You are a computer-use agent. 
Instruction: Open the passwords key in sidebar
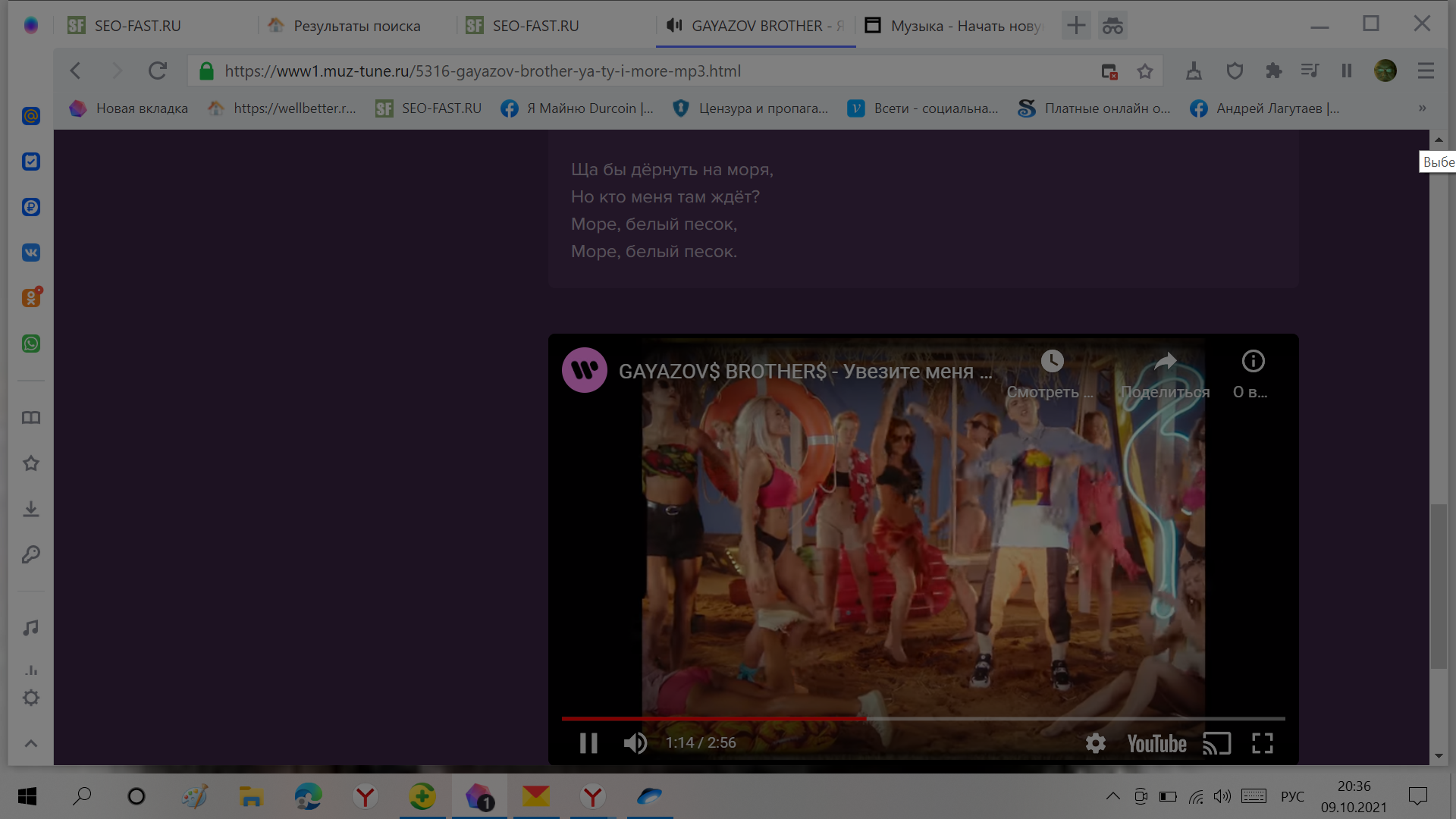click(31, 554)
